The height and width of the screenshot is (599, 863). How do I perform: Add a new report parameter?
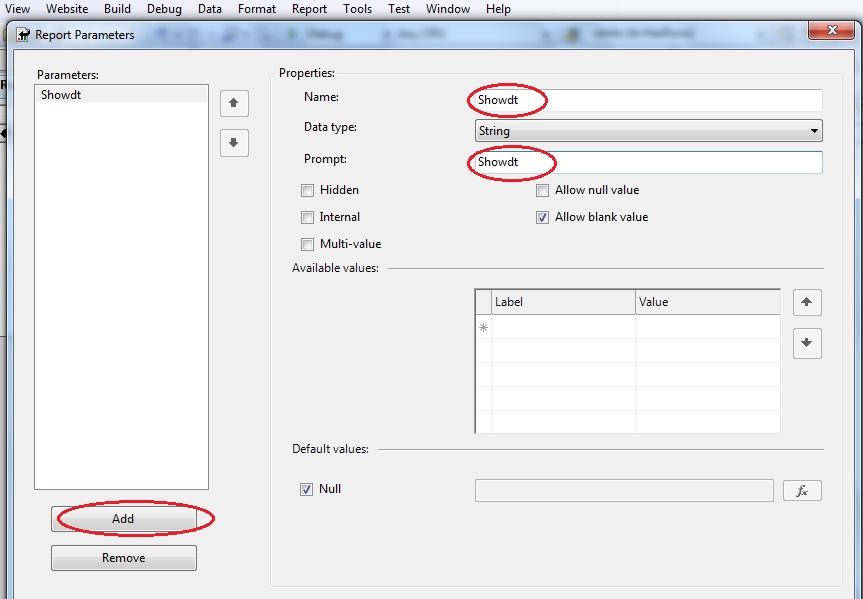(x=123, y=519)
